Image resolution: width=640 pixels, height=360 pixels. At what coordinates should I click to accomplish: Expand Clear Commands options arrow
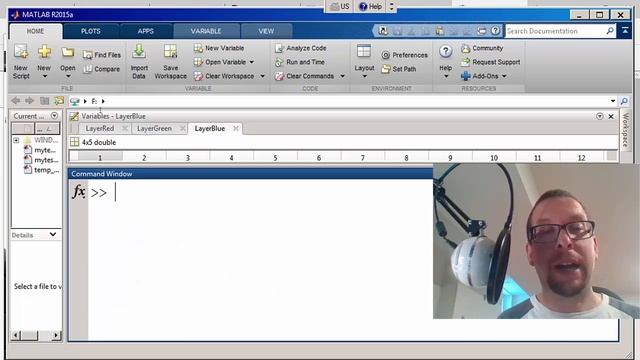tap(343, 76)
